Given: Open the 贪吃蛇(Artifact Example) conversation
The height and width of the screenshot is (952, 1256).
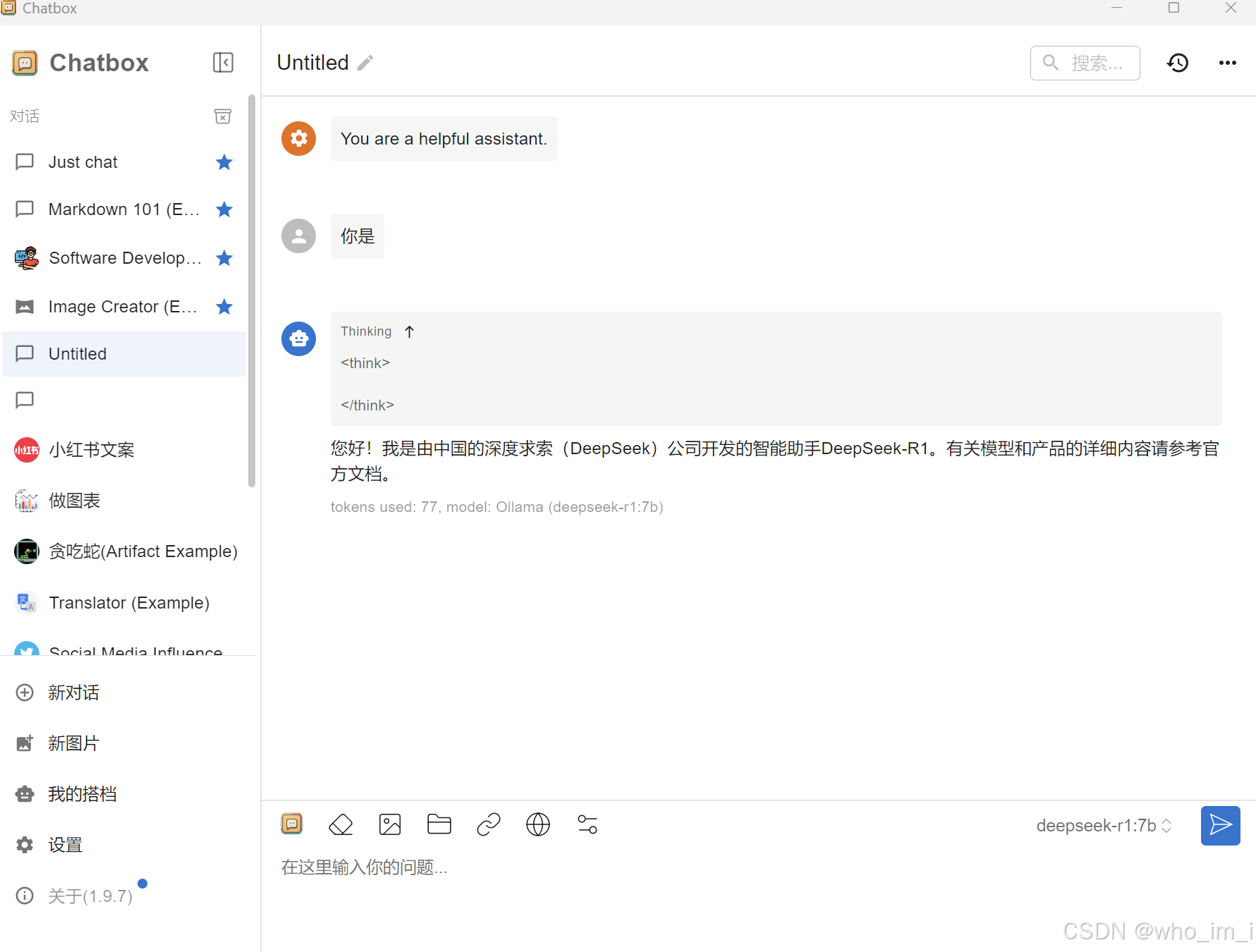Looking at the screenshot, I should click(x=124, y=551).
